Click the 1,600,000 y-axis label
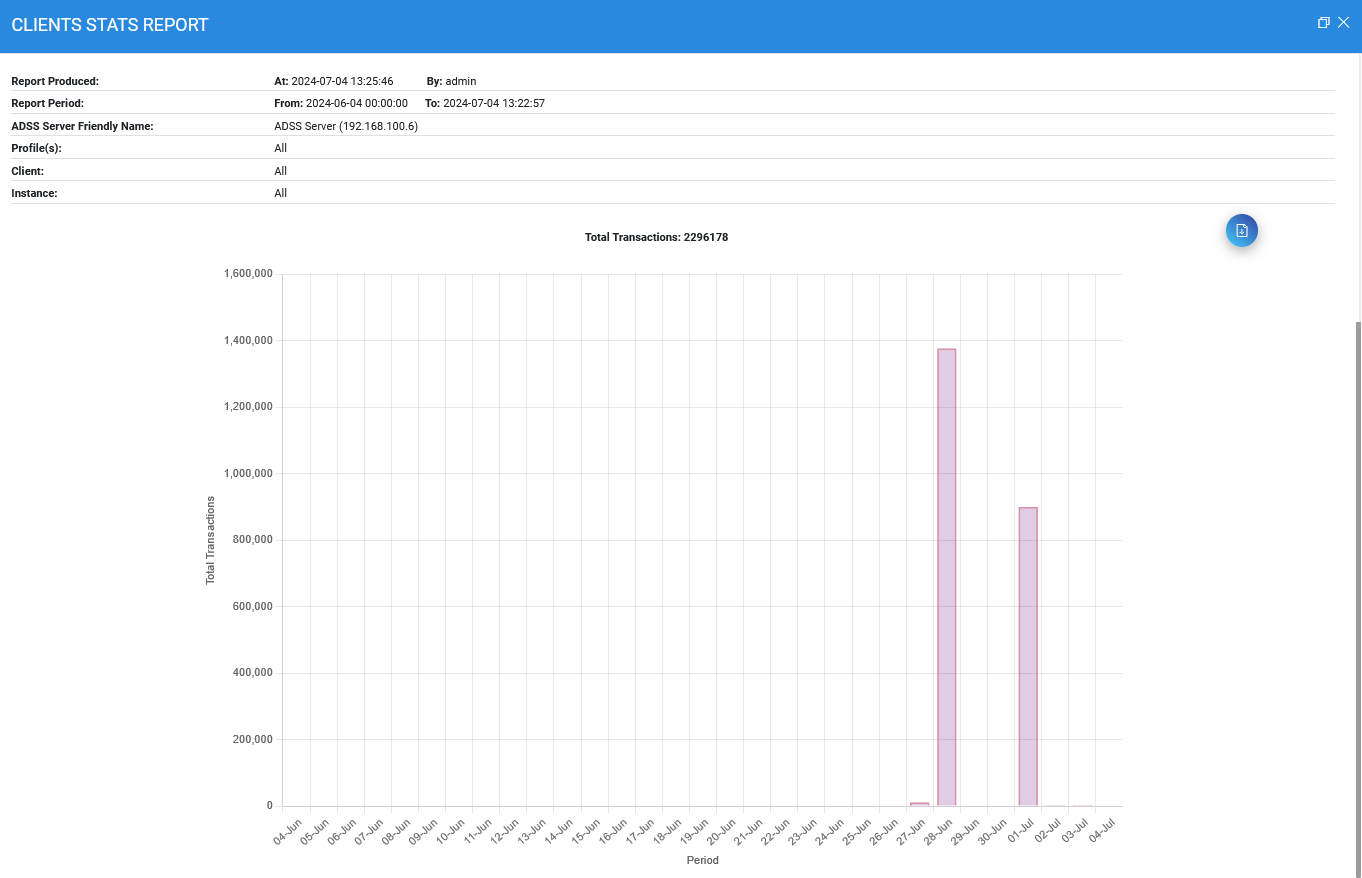 249,274
